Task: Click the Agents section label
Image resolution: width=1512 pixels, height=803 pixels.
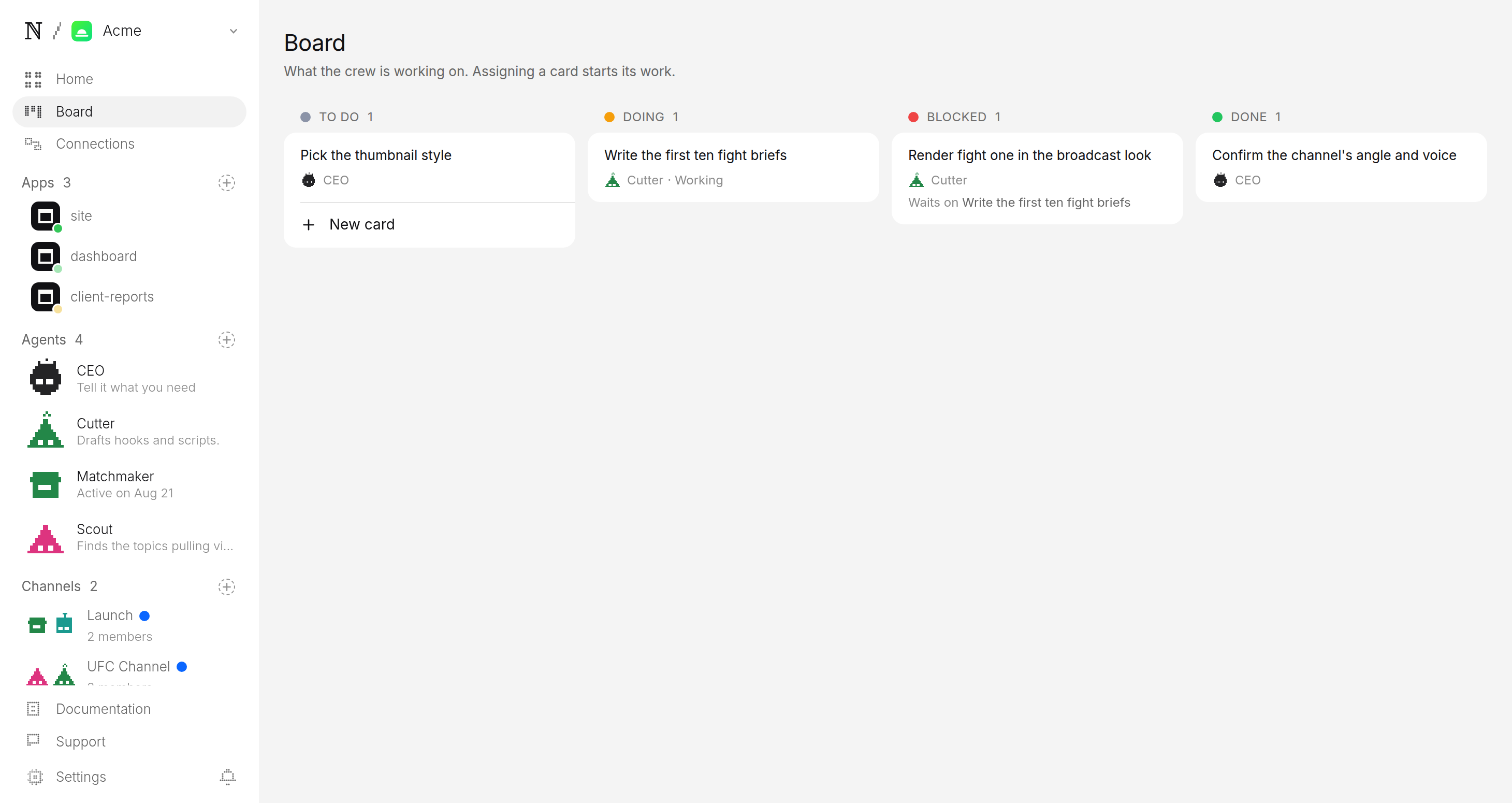Action: 43,339
